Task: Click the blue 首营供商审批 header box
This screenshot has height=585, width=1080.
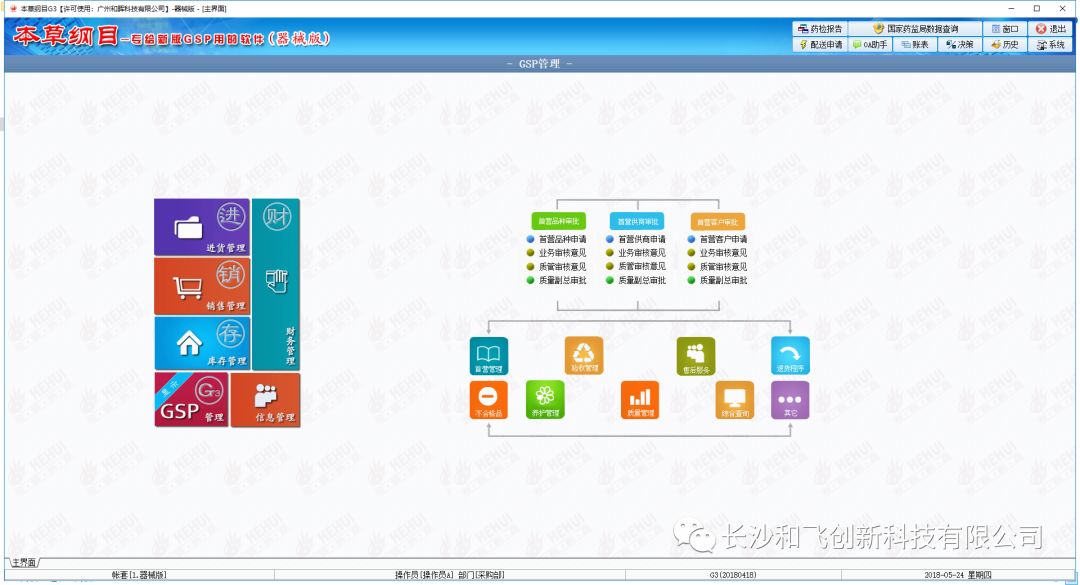Action: tap(637, 221)
